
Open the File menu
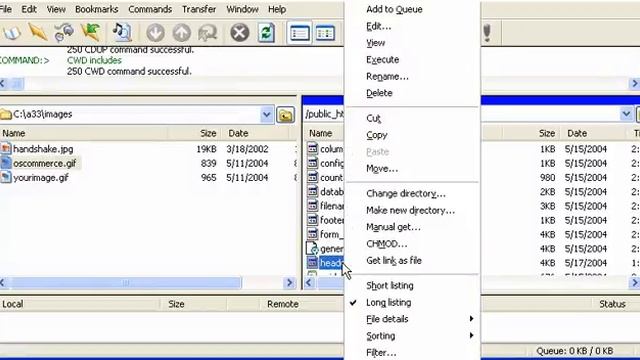pyautogui.click(x=6, y=9)
